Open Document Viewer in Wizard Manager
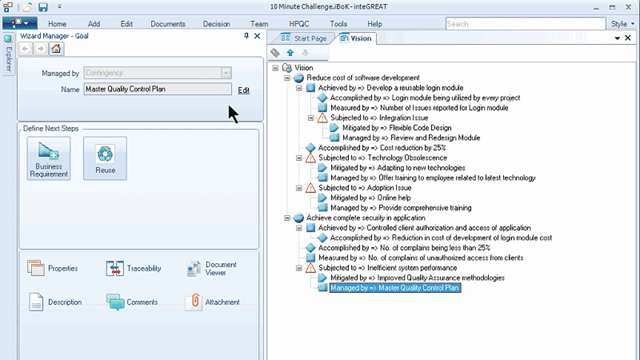640x360 pixels. 211,268
